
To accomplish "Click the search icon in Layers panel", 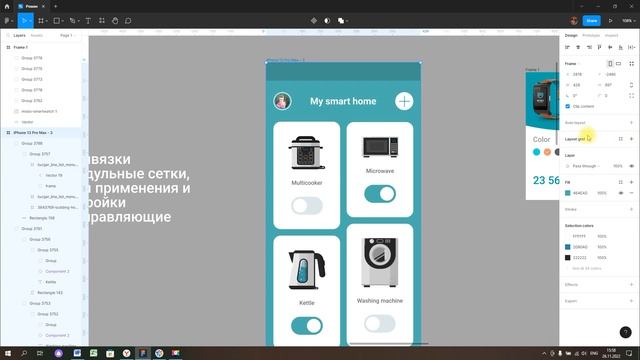I will pos(8,36).
